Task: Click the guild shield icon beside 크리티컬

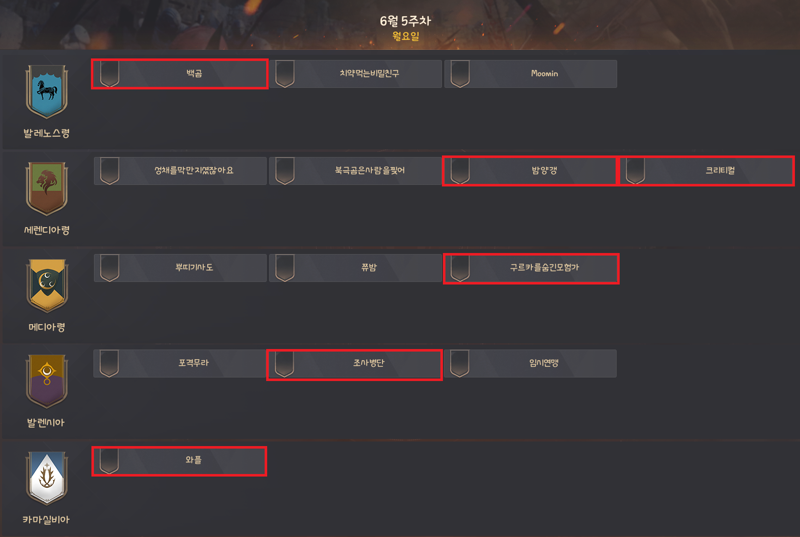Action: (635, 171)
